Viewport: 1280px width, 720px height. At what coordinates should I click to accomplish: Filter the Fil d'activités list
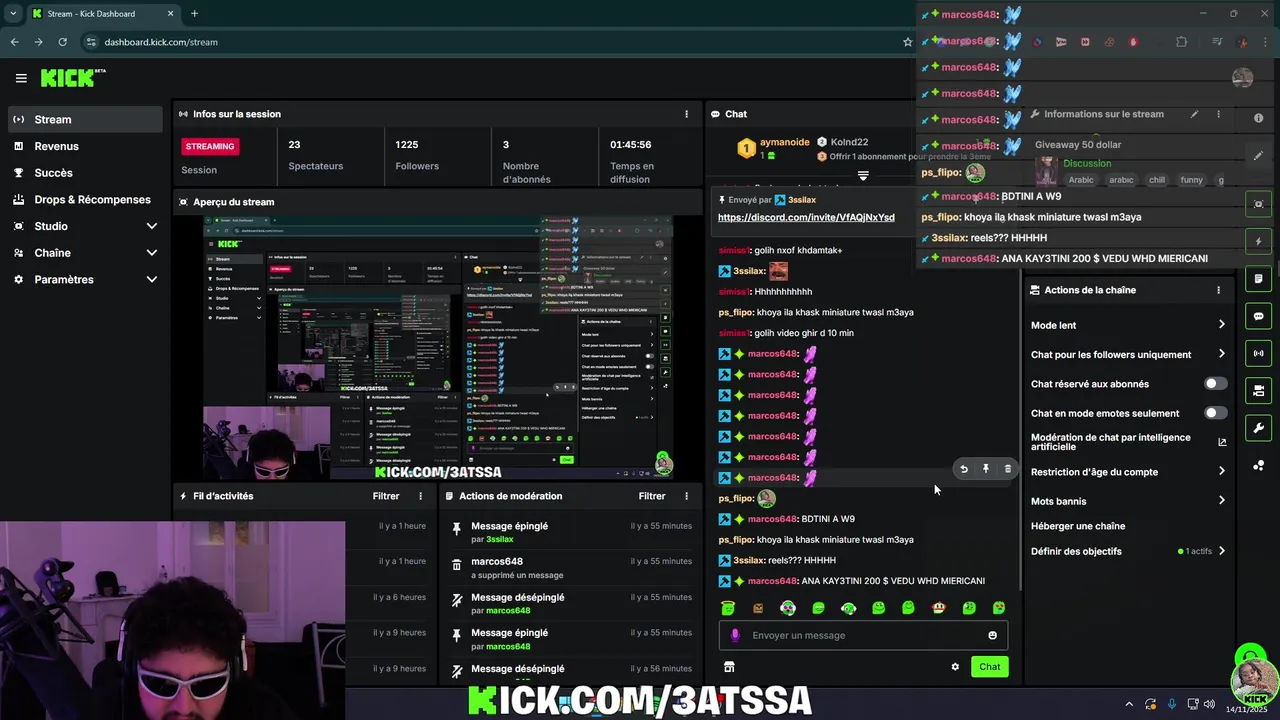pyautogui.click(x=386, y=496)
